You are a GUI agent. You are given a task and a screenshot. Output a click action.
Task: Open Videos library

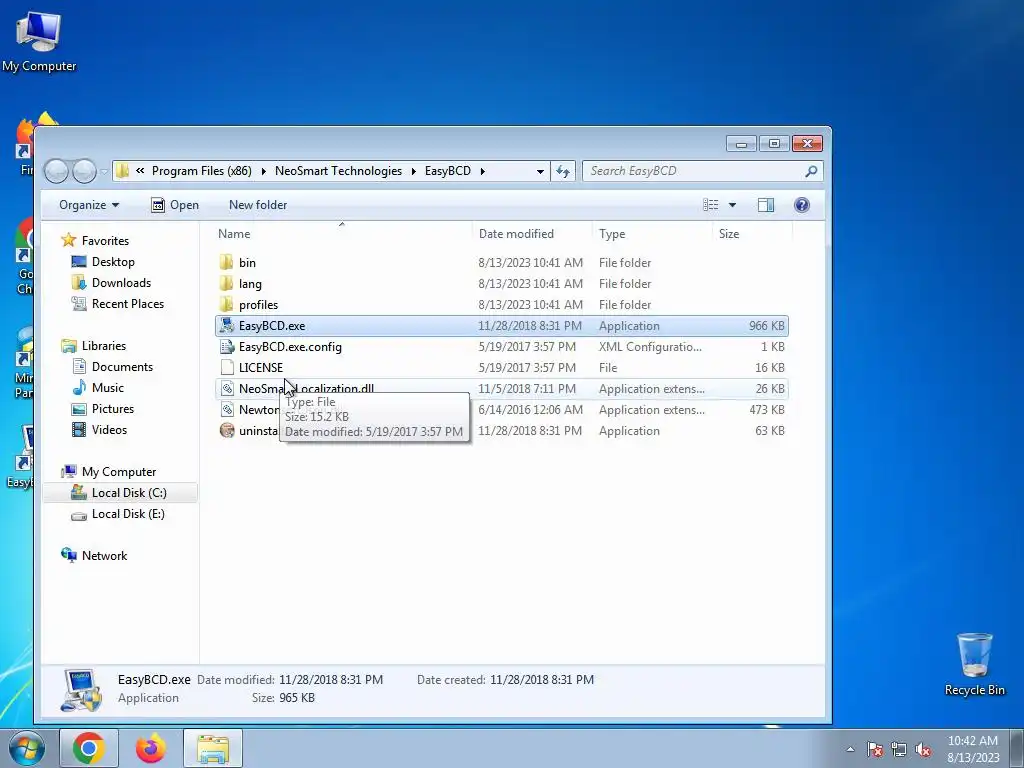(x=109, y=430)
